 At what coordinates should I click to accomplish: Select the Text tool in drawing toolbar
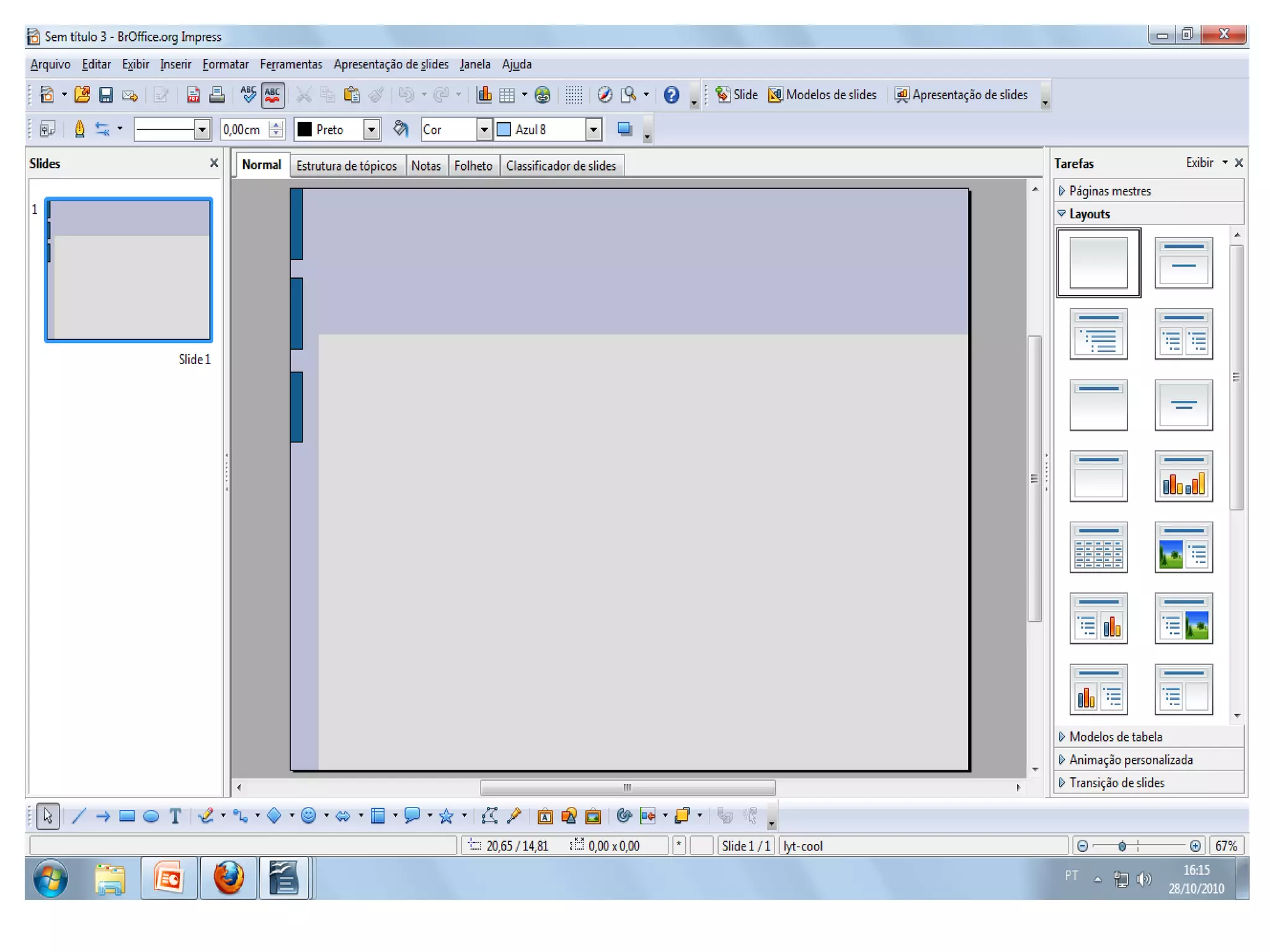175,816
